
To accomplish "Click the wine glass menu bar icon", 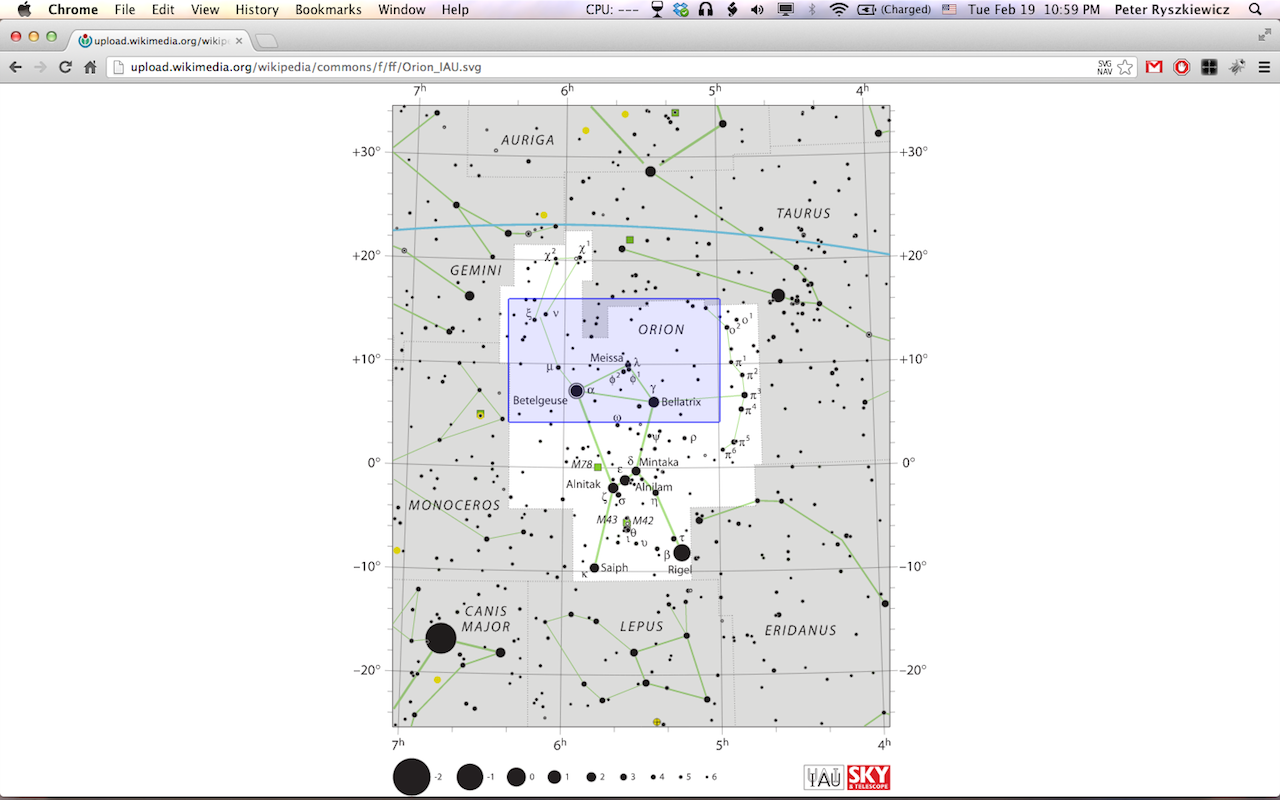I will point(657,9).
